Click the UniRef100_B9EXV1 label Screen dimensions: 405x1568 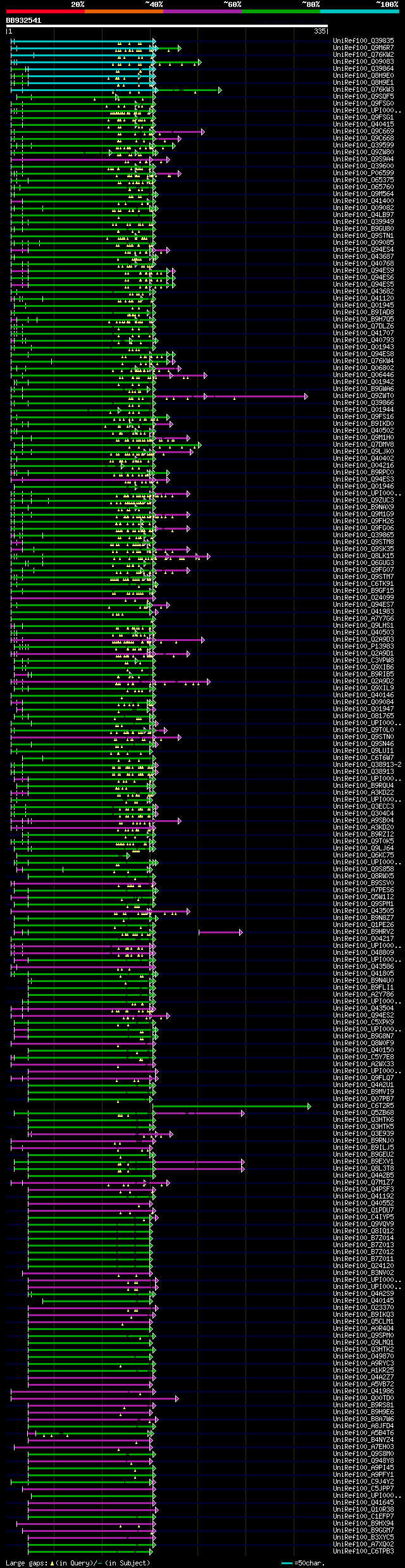[363, 1162]
